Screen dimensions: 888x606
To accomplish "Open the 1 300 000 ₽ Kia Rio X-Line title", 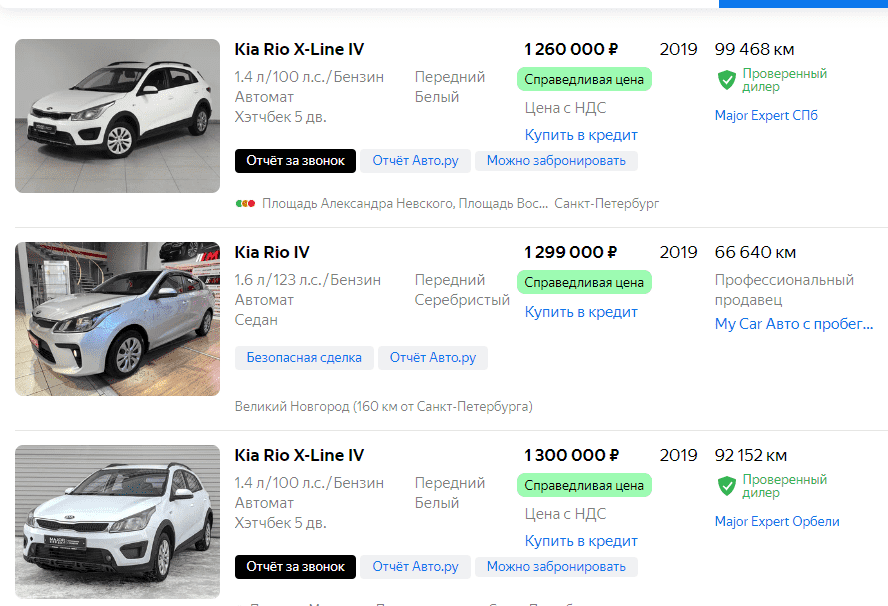I will pyautogui.click(x=299, y=455).
